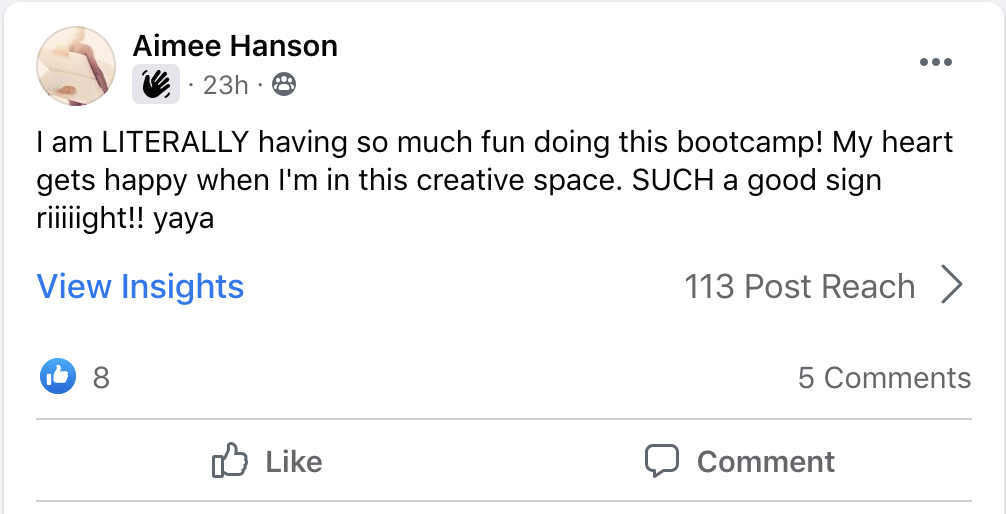Click the Comment speech bubble icon

[661, 461]
